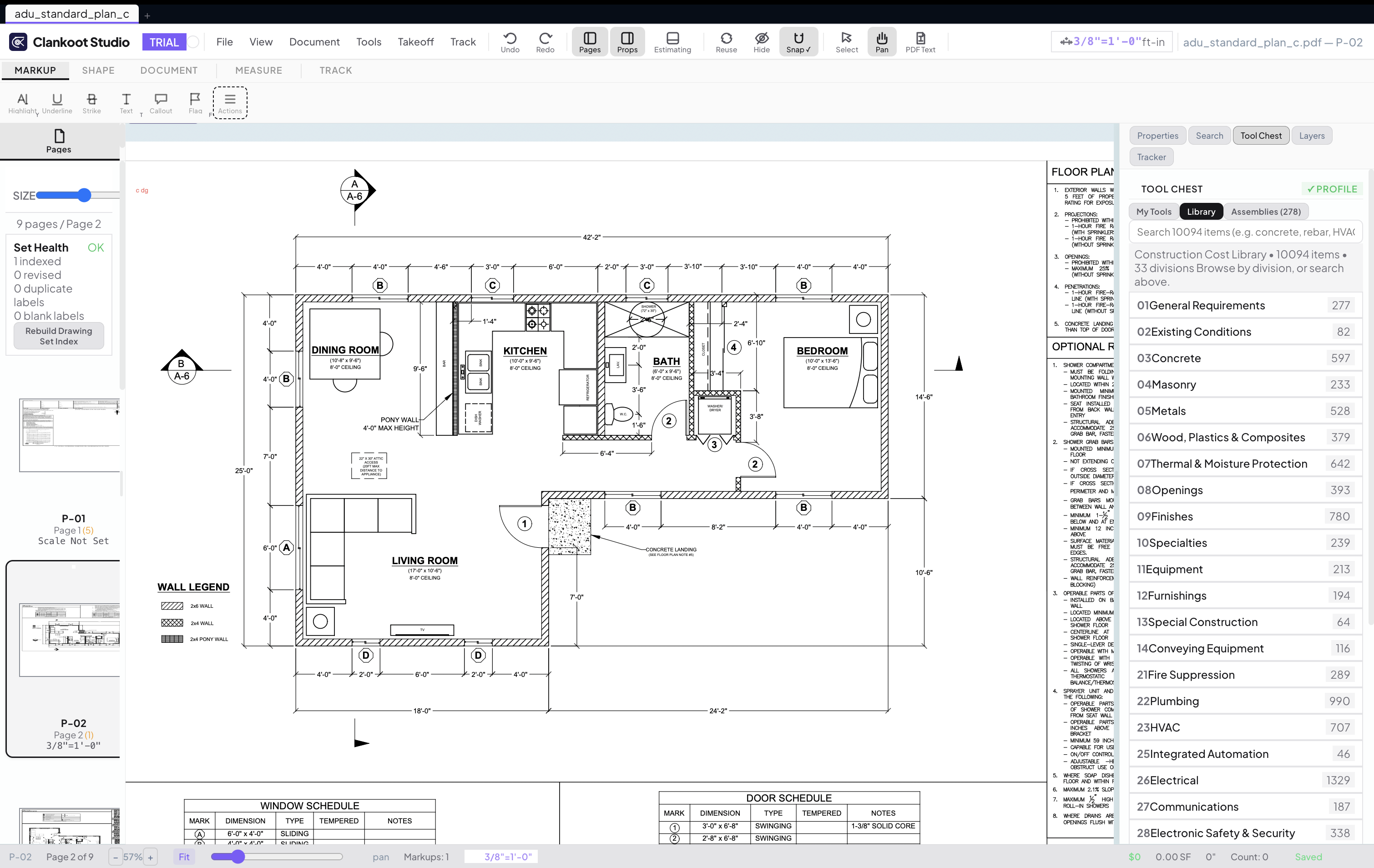Open the File menu
1374x868 pixels.
click(x=224, y=42)
